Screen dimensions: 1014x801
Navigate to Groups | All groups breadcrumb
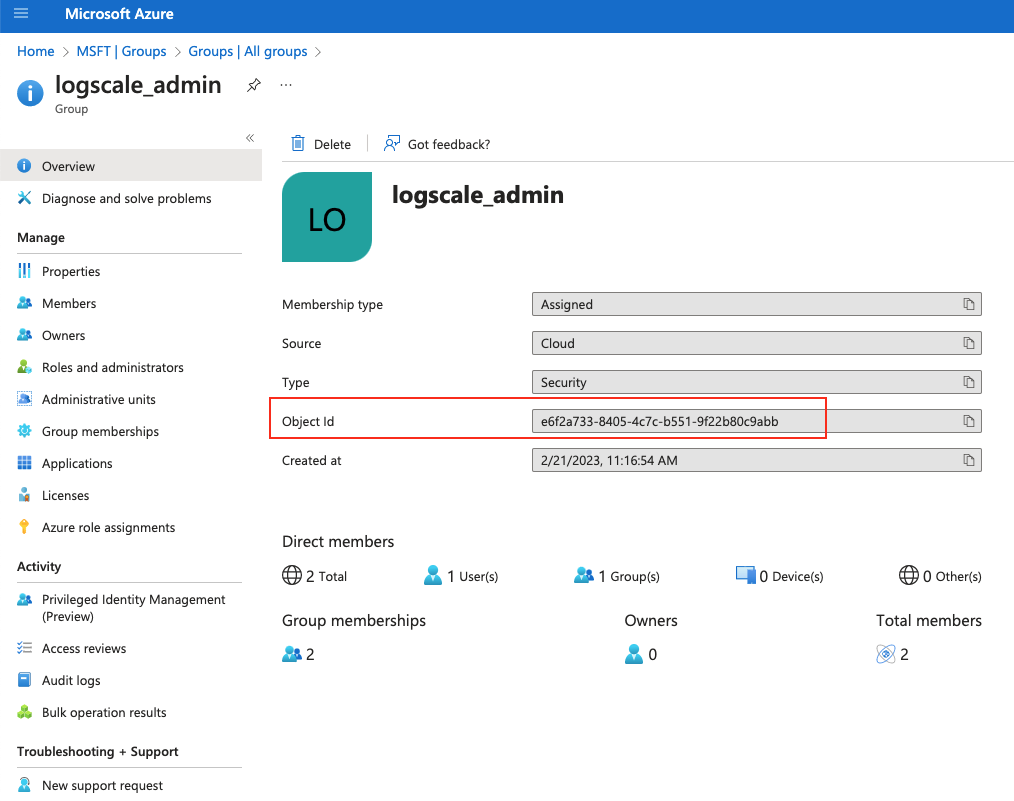coord(249,51)
